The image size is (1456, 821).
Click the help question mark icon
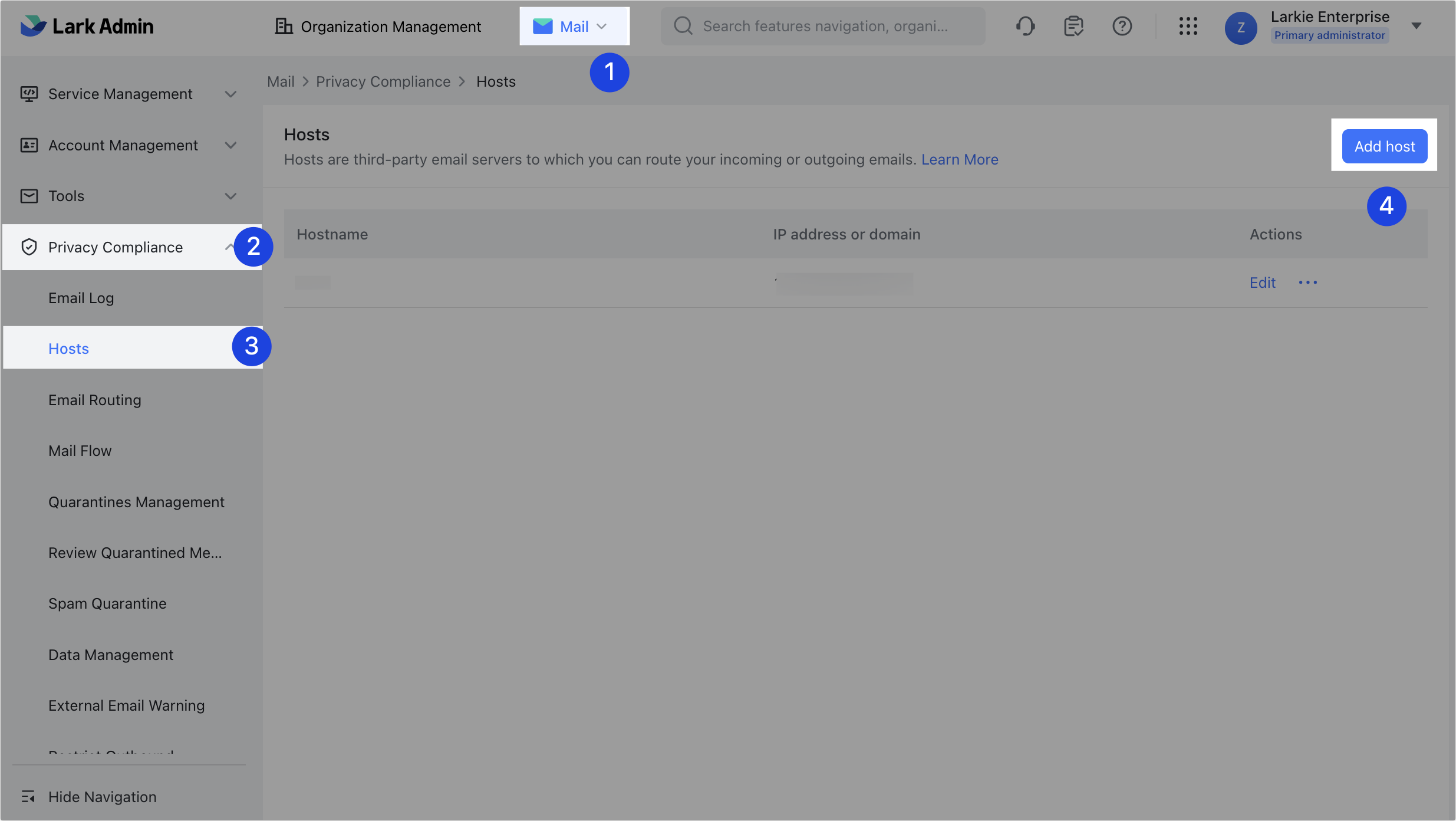click(x=1122, y=26)
